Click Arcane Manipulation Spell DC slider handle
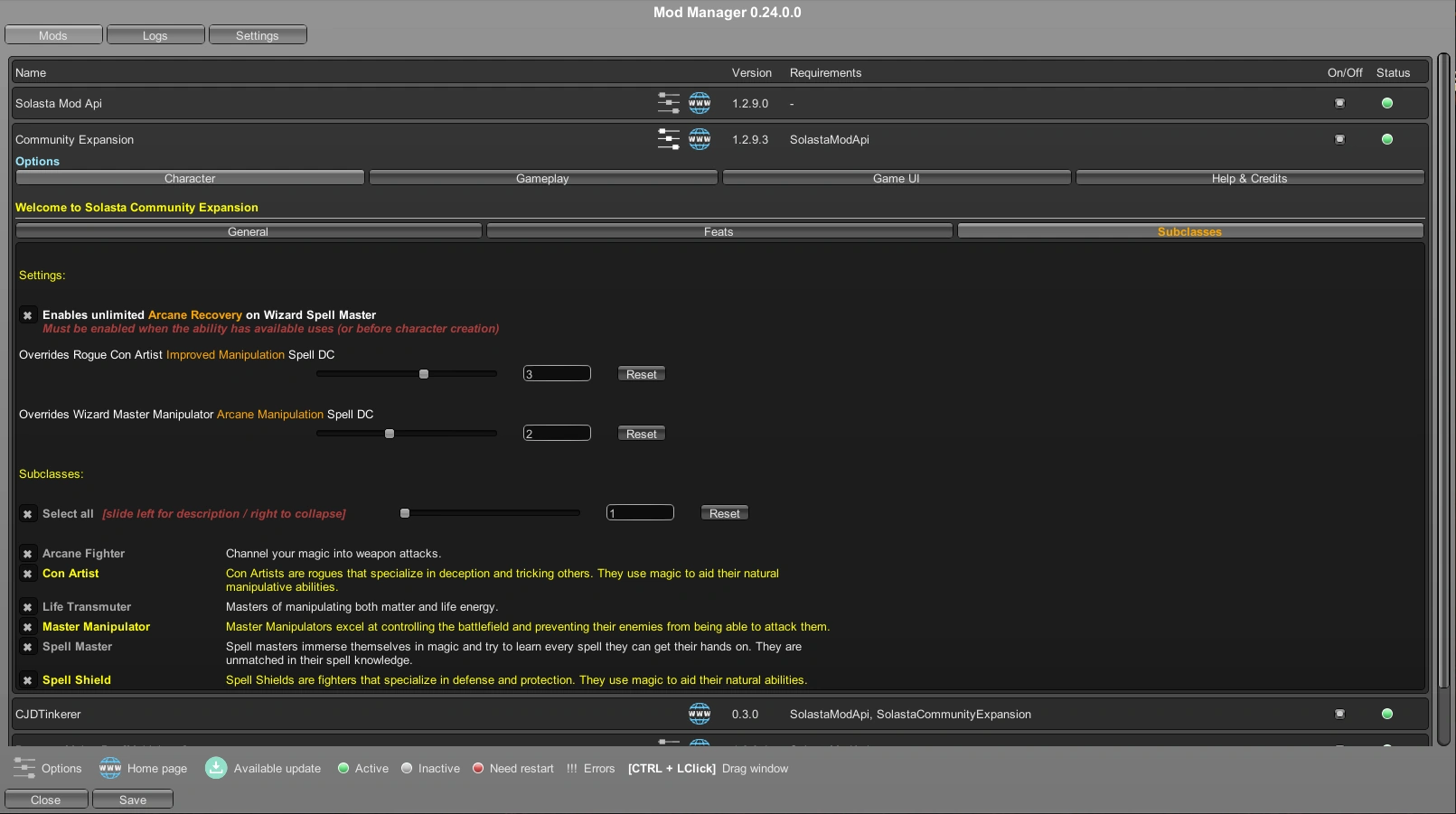Viewport: 1456px width, 814px height. click(x=390, y=434)
